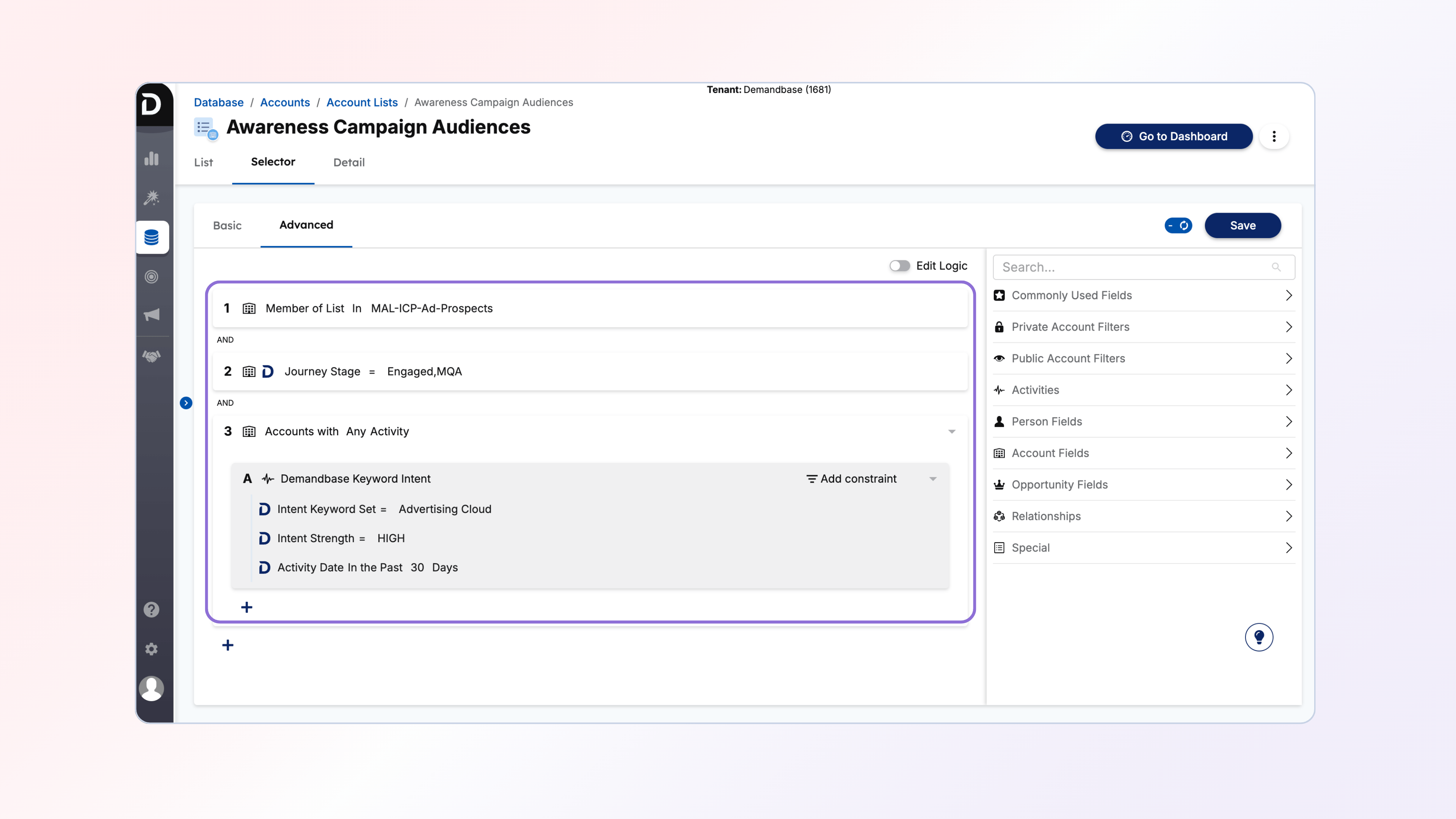
Task: Click the Demandbase D icon on Journey Stage
Action: point(268,371)
